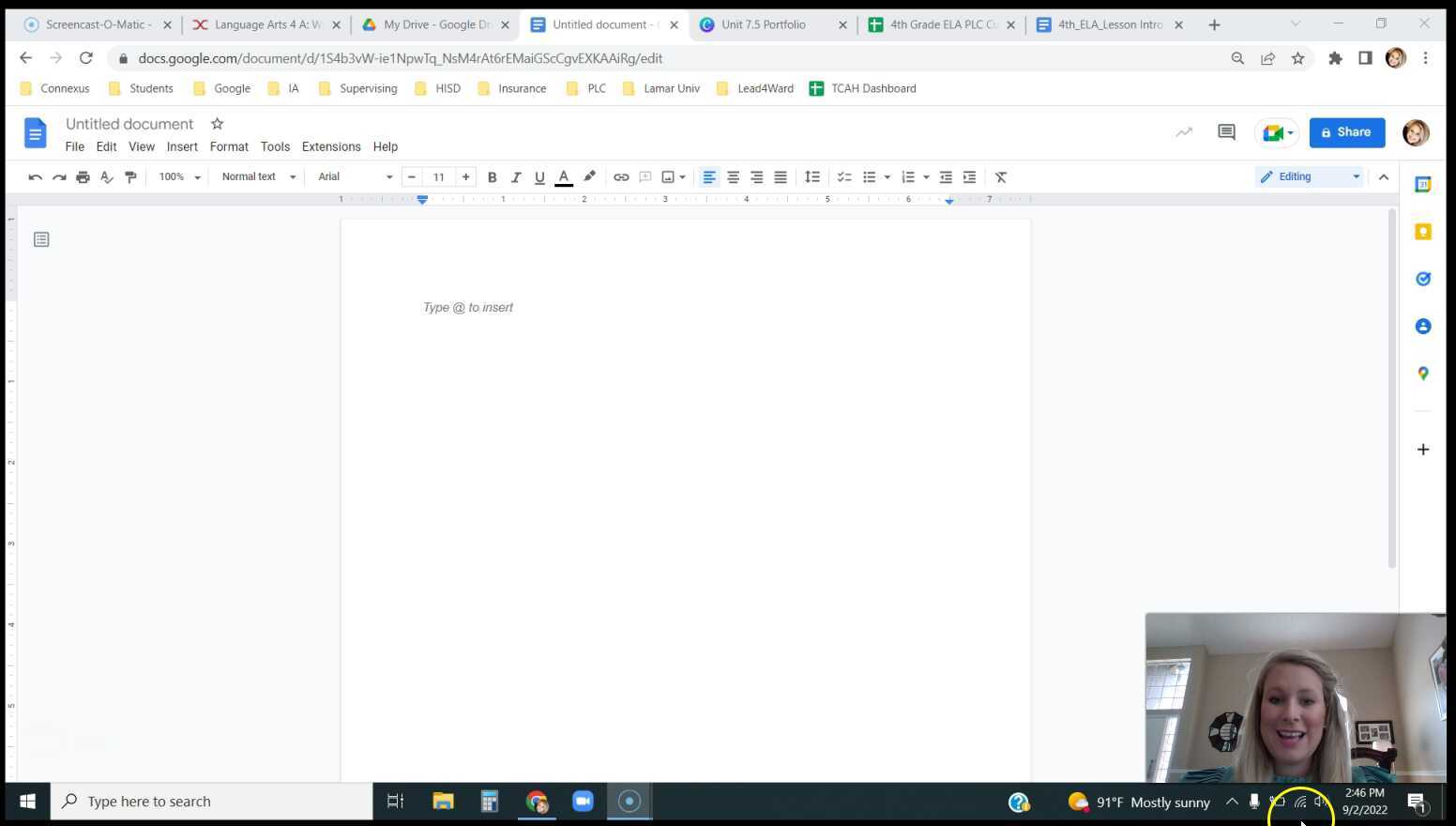1456x826 pixels.
Task: Apply underline to text
Action: coord(539,176)
